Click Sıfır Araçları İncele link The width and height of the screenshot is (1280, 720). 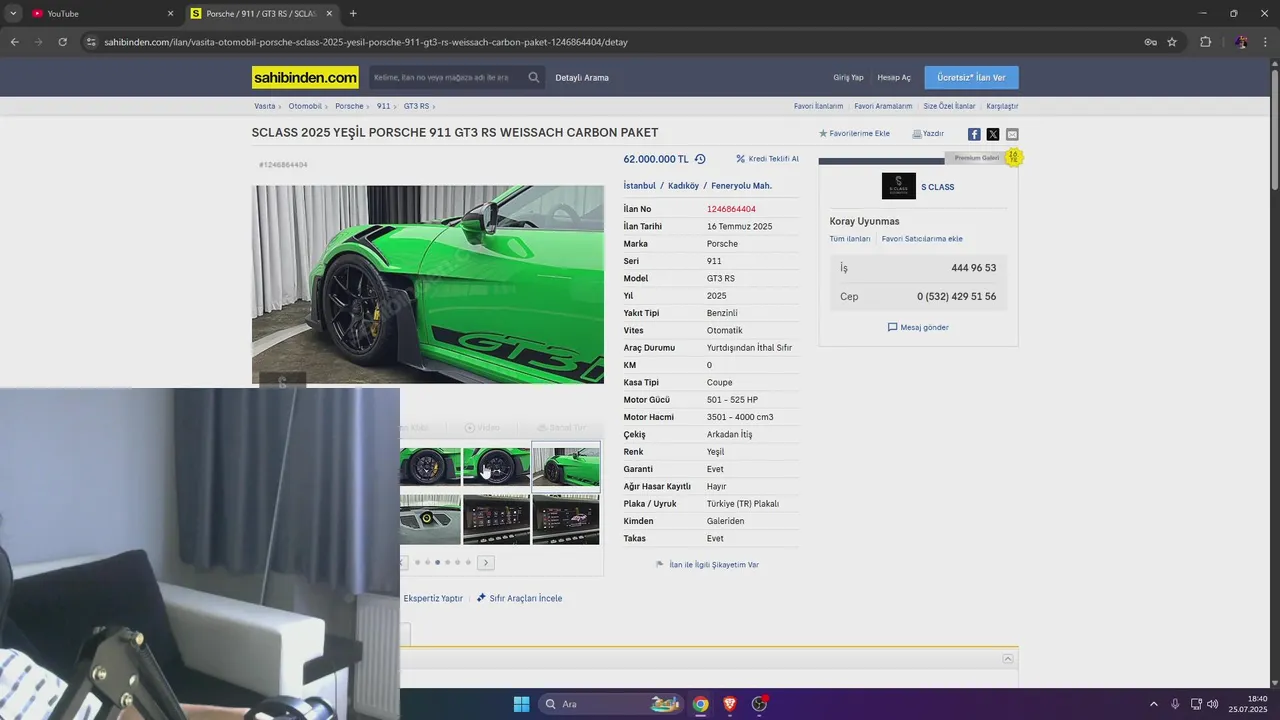[519, 598]
